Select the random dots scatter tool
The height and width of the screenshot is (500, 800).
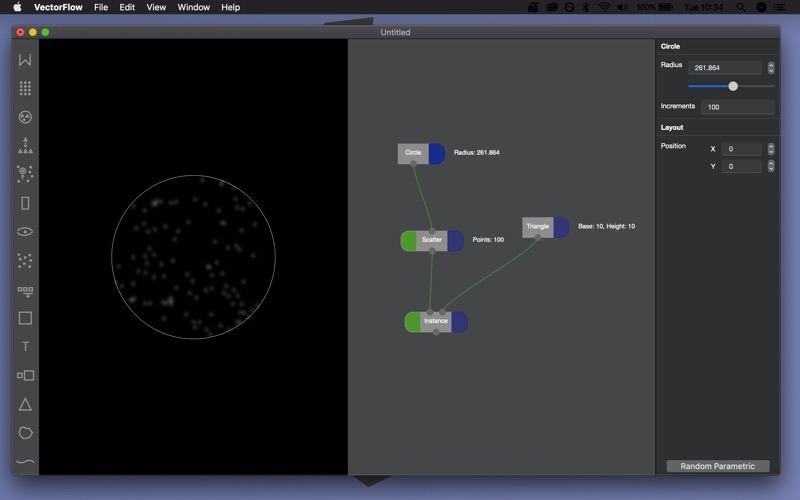coord(25,261)
